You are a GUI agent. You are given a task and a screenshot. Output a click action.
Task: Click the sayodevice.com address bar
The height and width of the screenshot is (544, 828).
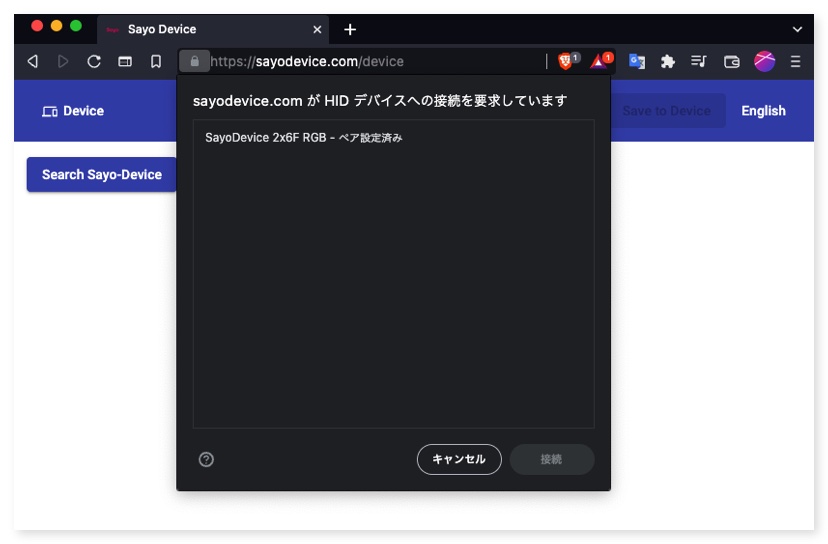(x=370, y=61)
